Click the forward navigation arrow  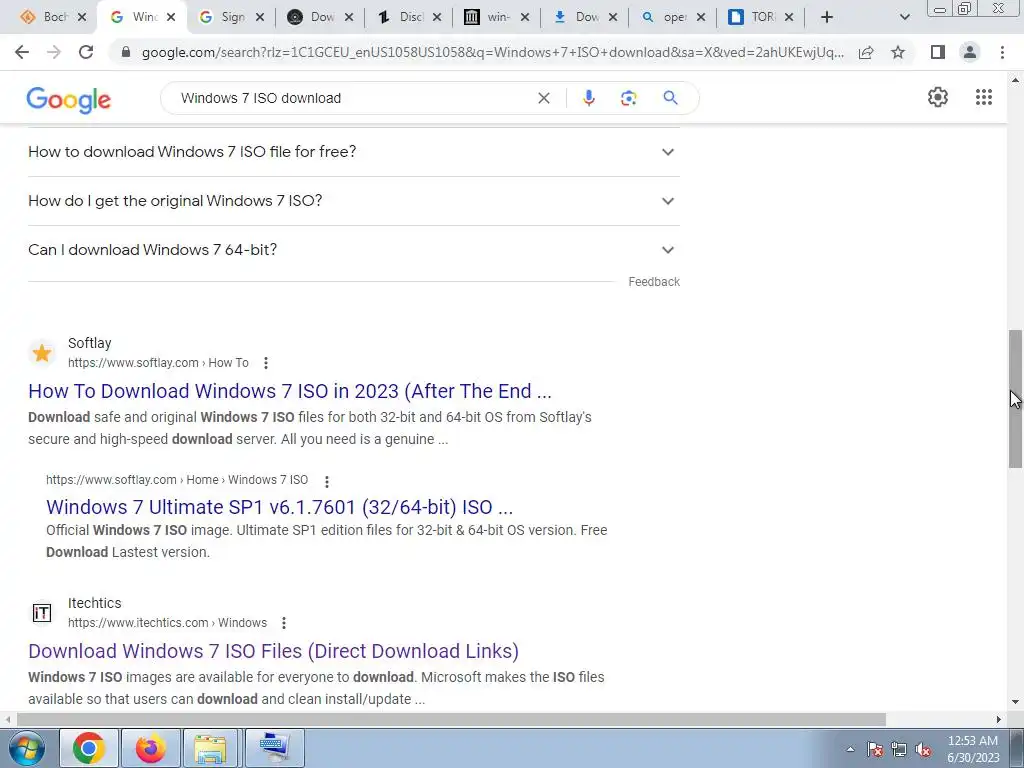tap(54, 52)
